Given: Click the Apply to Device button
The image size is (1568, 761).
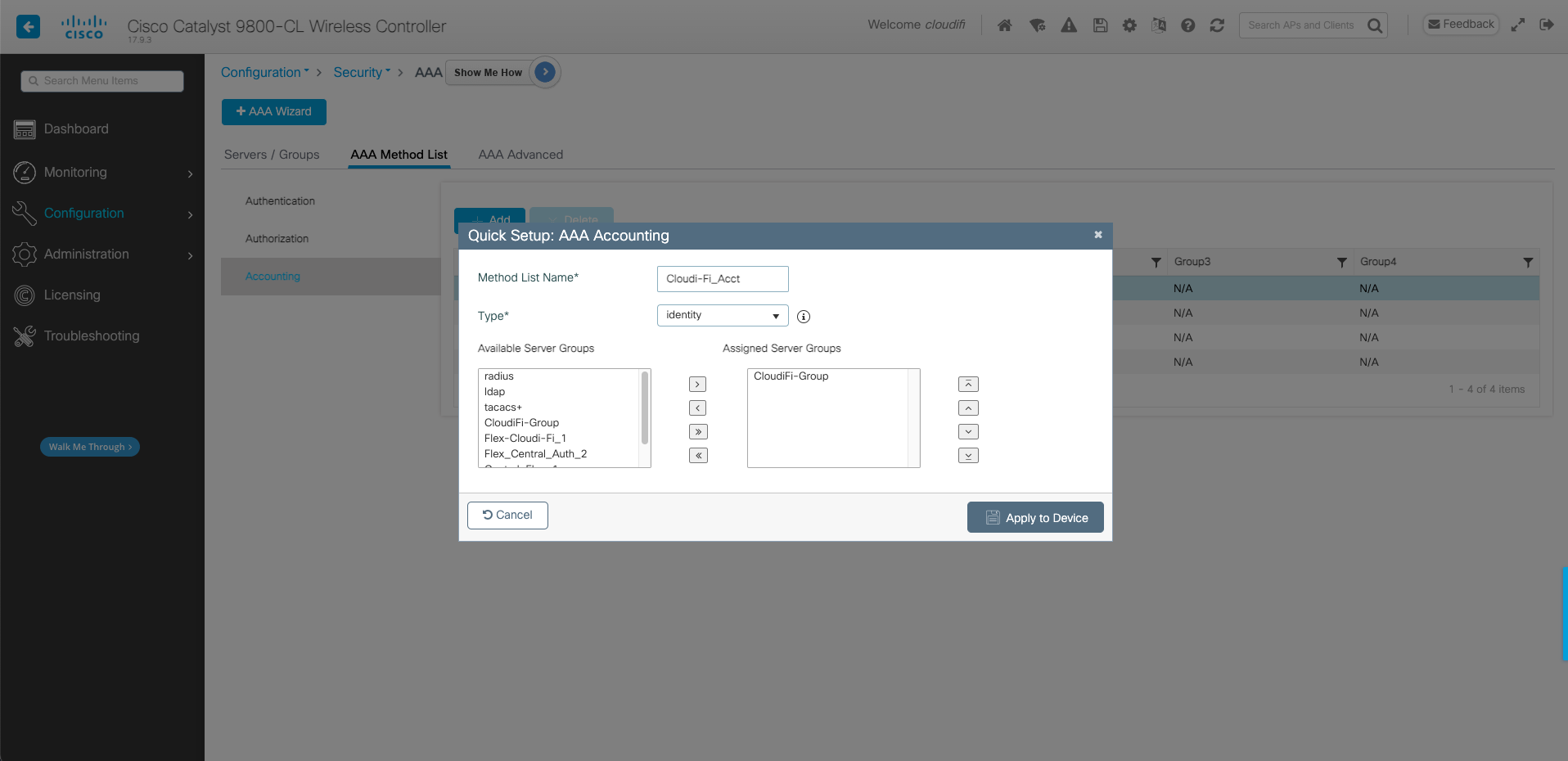Looking at the screenshot, I should (x=1035, y=518).
